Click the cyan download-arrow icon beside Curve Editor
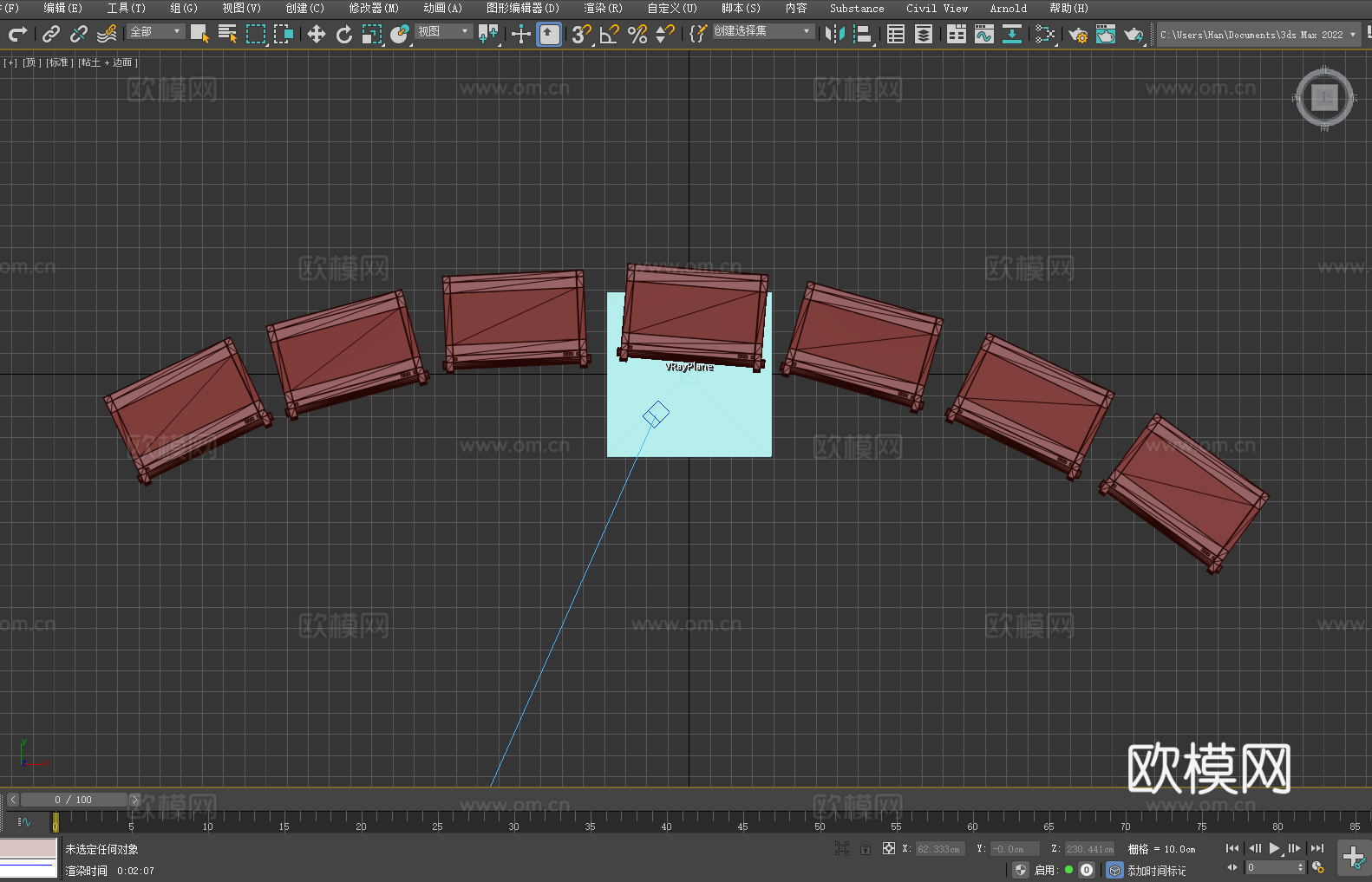The height and width of the screenshot is (882, 1372). pos(1012,34)
